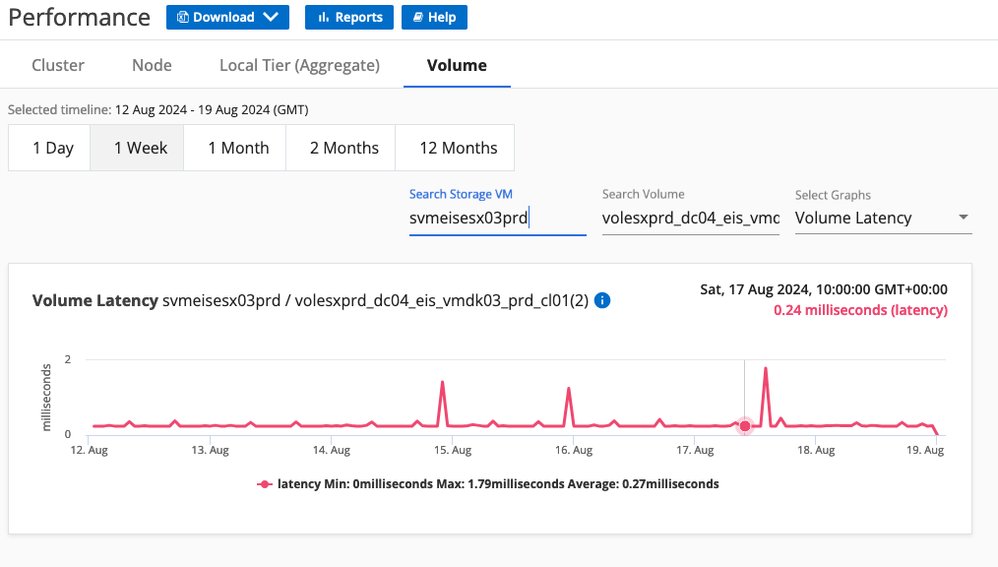Switch to the Cluster tab
998x567 pixels.
click(x=58, y=65)
